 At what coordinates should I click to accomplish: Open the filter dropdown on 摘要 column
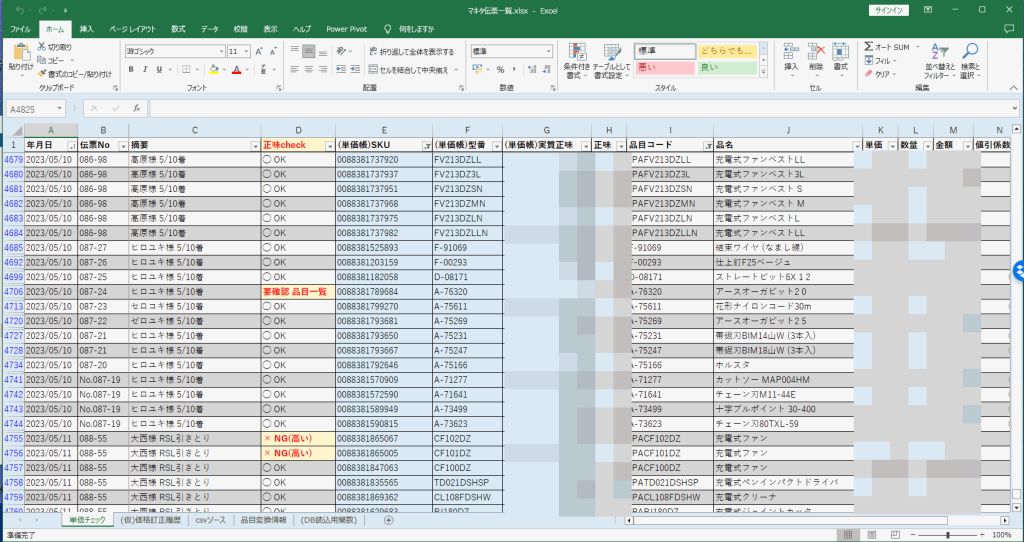253,146
